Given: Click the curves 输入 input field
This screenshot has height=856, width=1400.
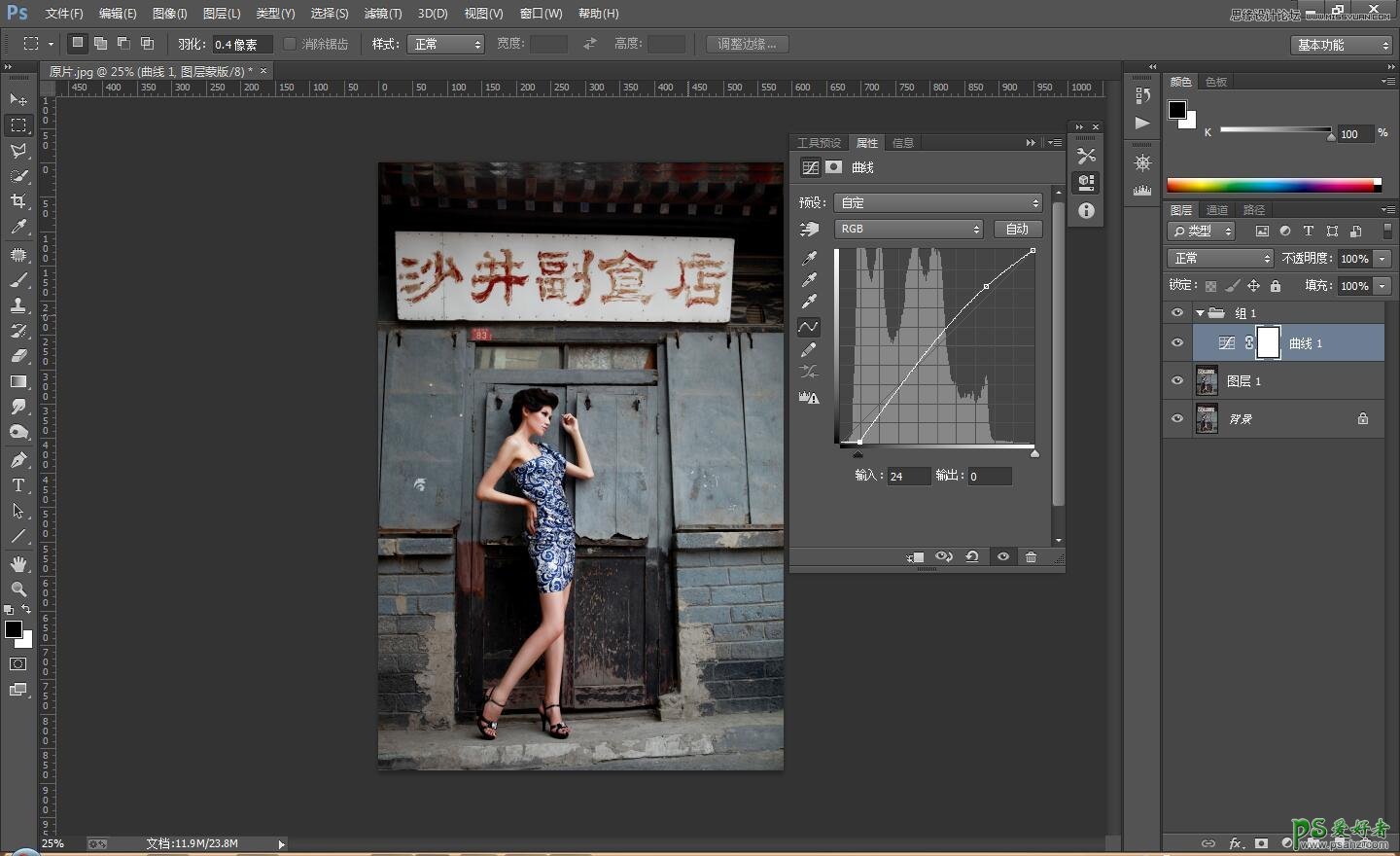Looking at the screenshot, I should 909,477.
